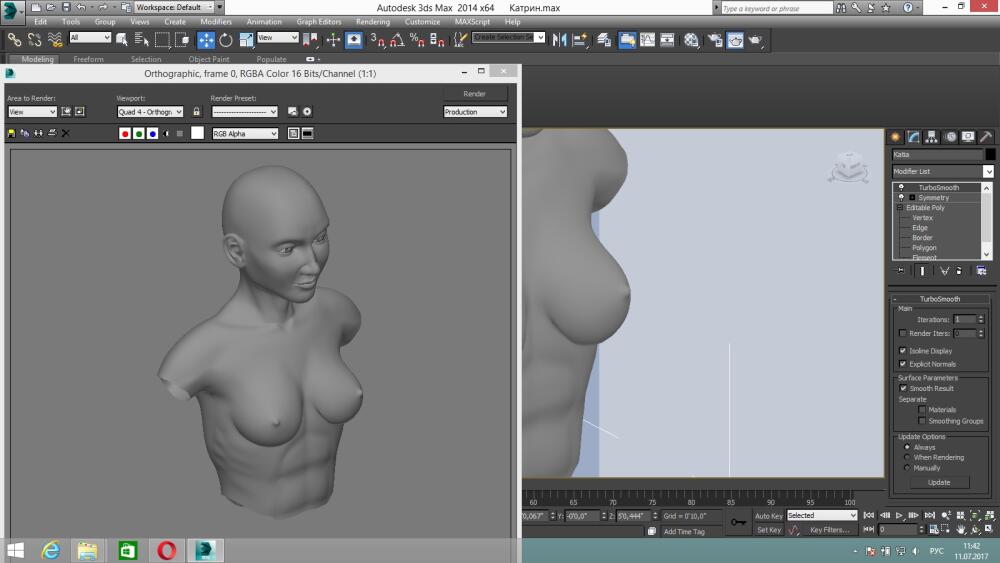The image size is (1000, 563).
Task: Click the Unlink Selection icon
Action: click(34, 40)
